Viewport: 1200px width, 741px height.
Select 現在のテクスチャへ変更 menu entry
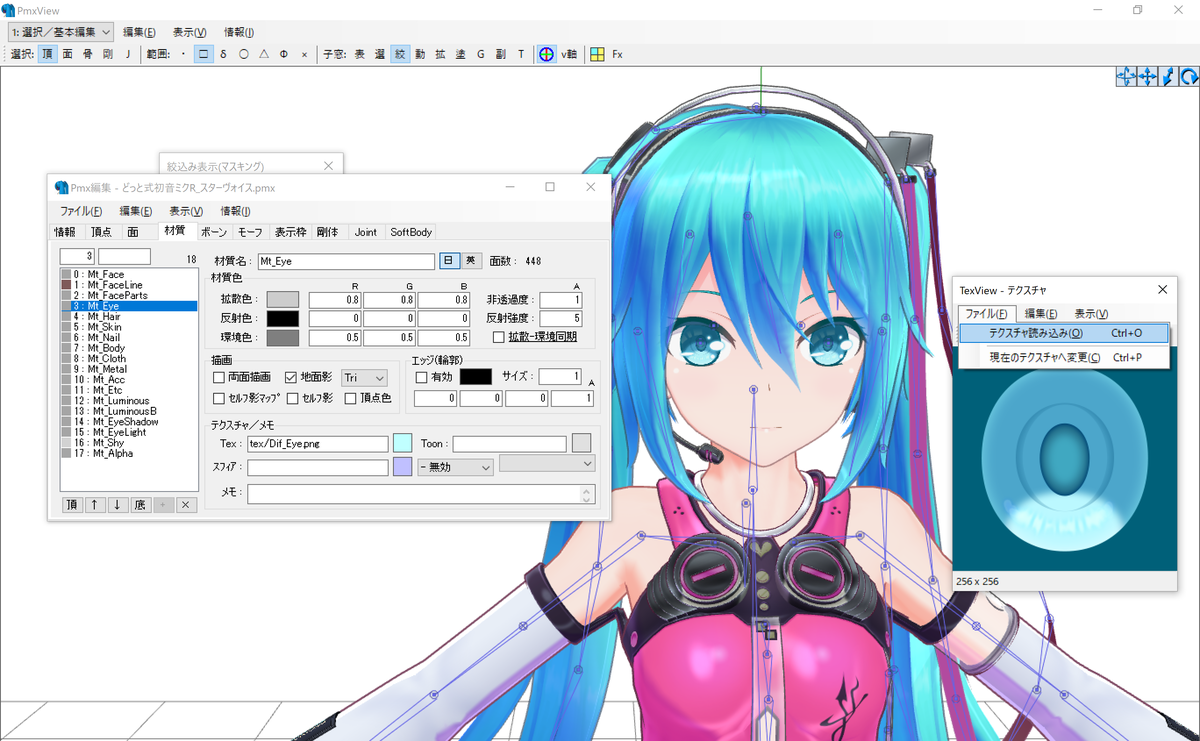[x=1063, y=357]
